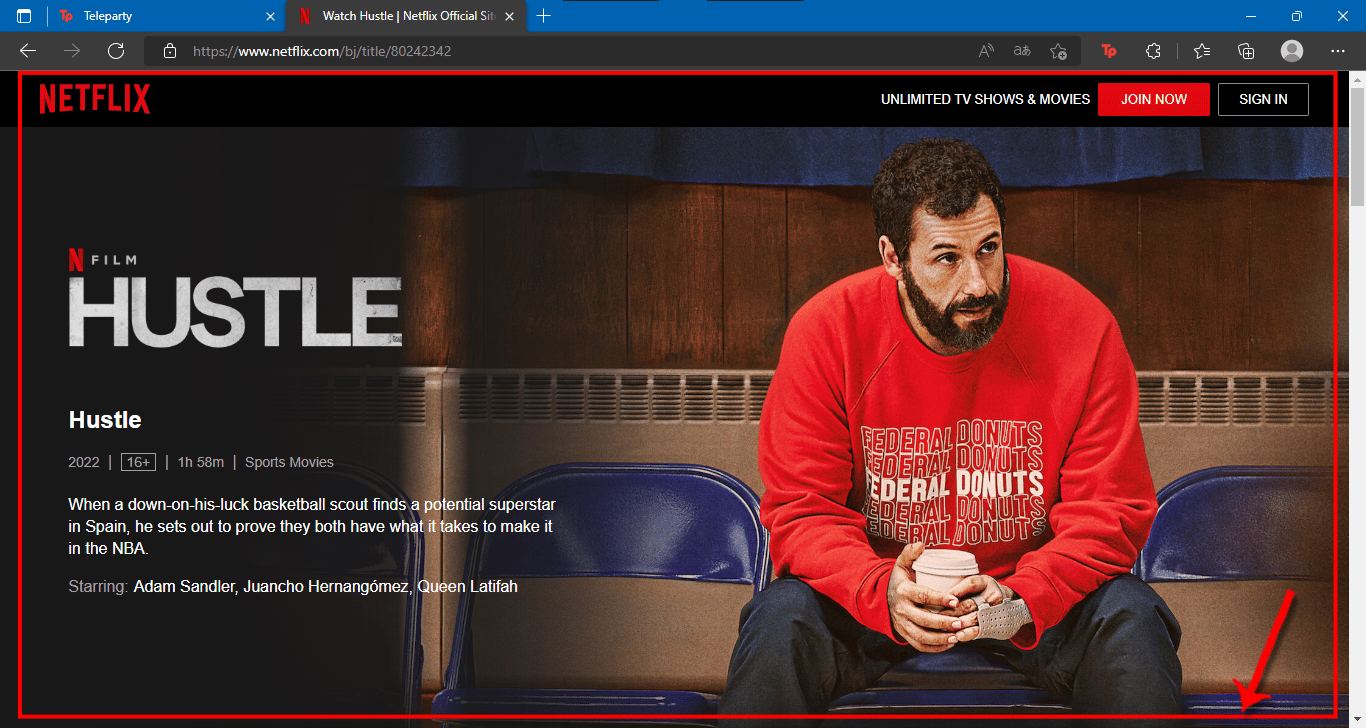Close the Watch Hustle Netflix tab
This screenshot has height=728, width=1366.
click(x=509, y=16)
